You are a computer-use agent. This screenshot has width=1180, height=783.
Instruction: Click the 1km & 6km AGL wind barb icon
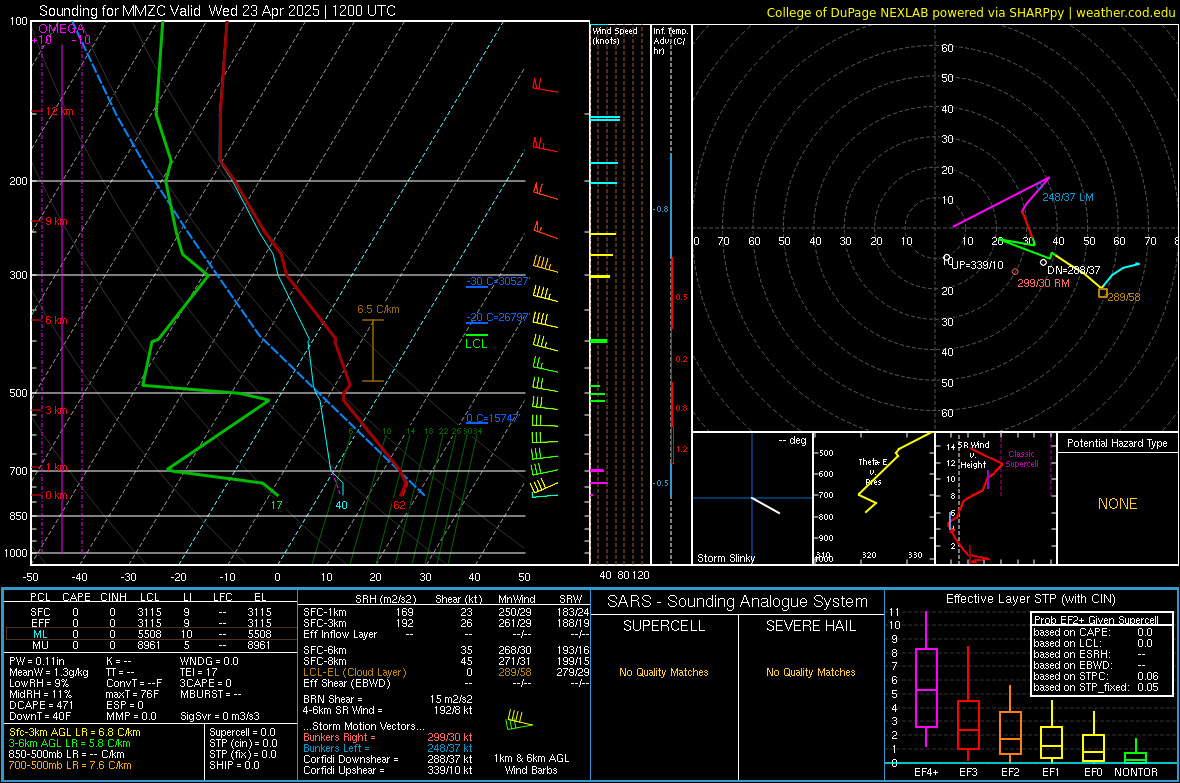519,722
